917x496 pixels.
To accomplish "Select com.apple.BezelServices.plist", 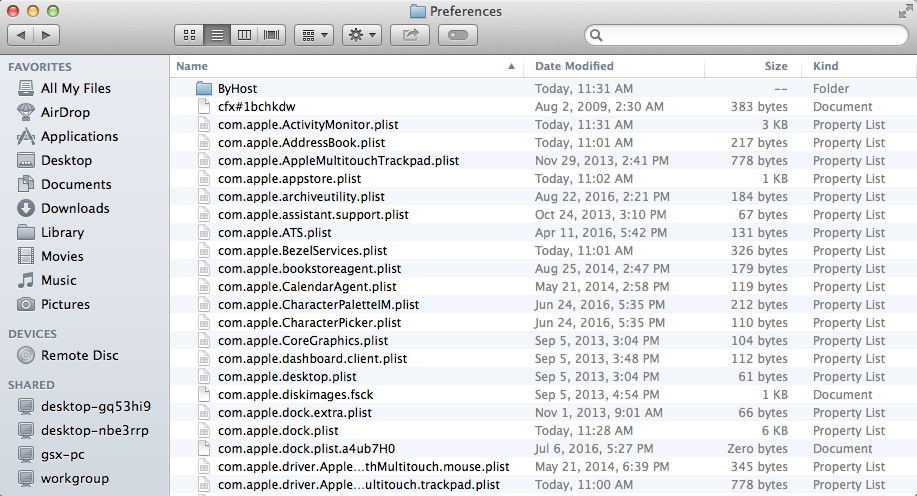I will [x=302, y=251].
